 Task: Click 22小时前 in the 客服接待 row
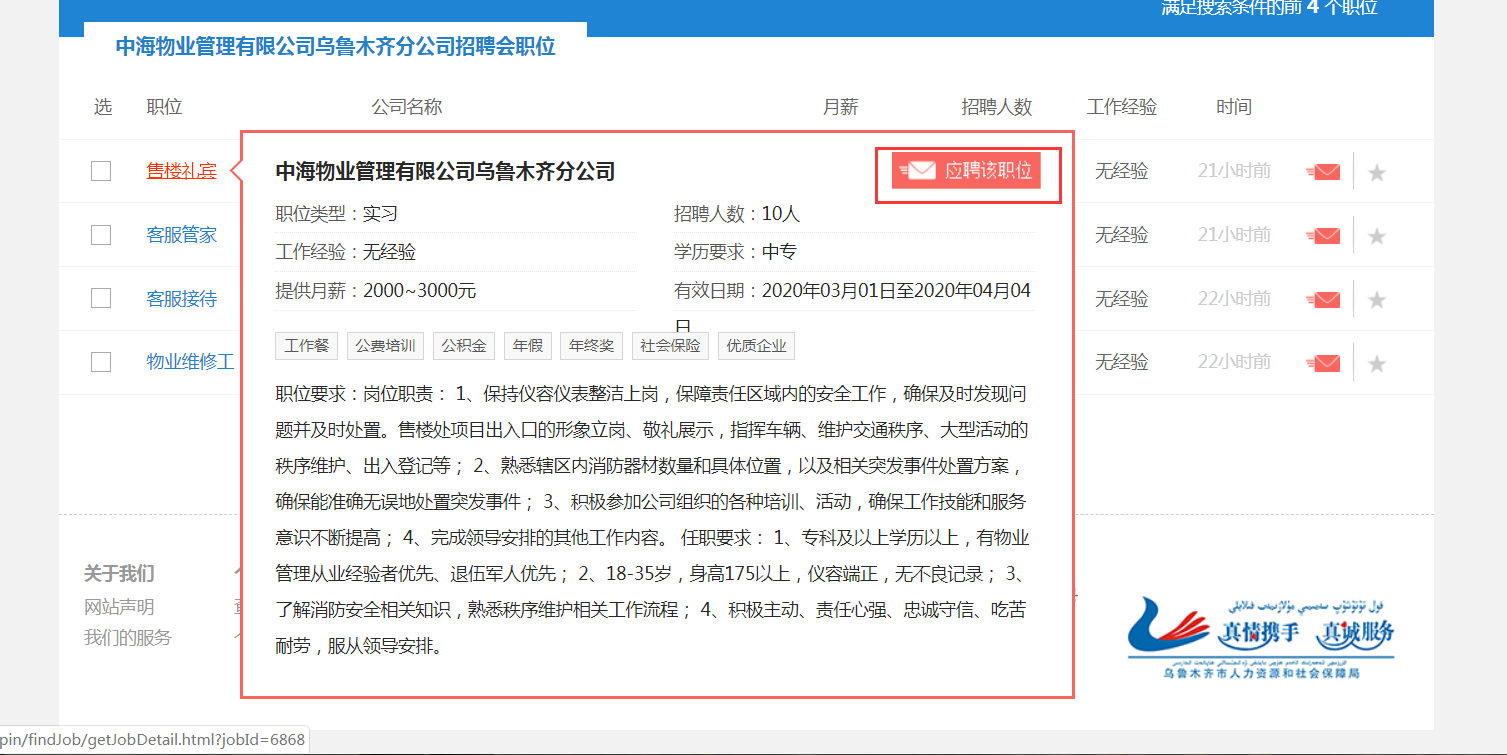[x=1235, y=298]
